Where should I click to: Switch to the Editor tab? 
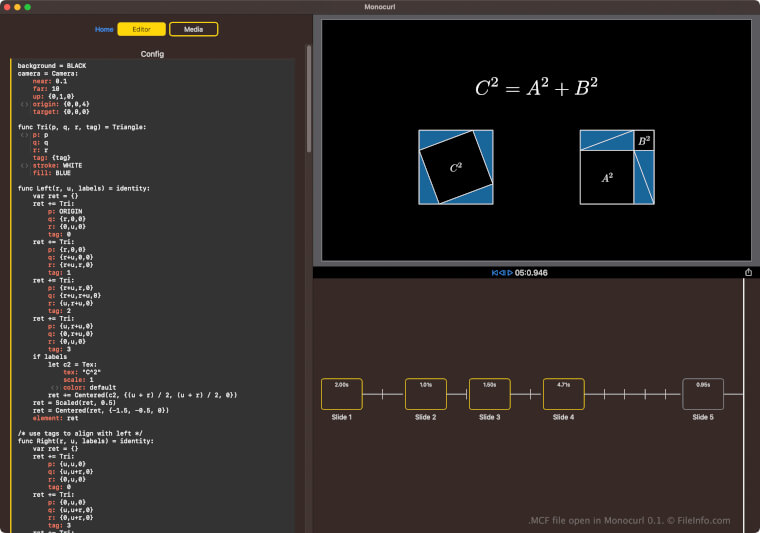pyautogui.click(x=141, y=29)
